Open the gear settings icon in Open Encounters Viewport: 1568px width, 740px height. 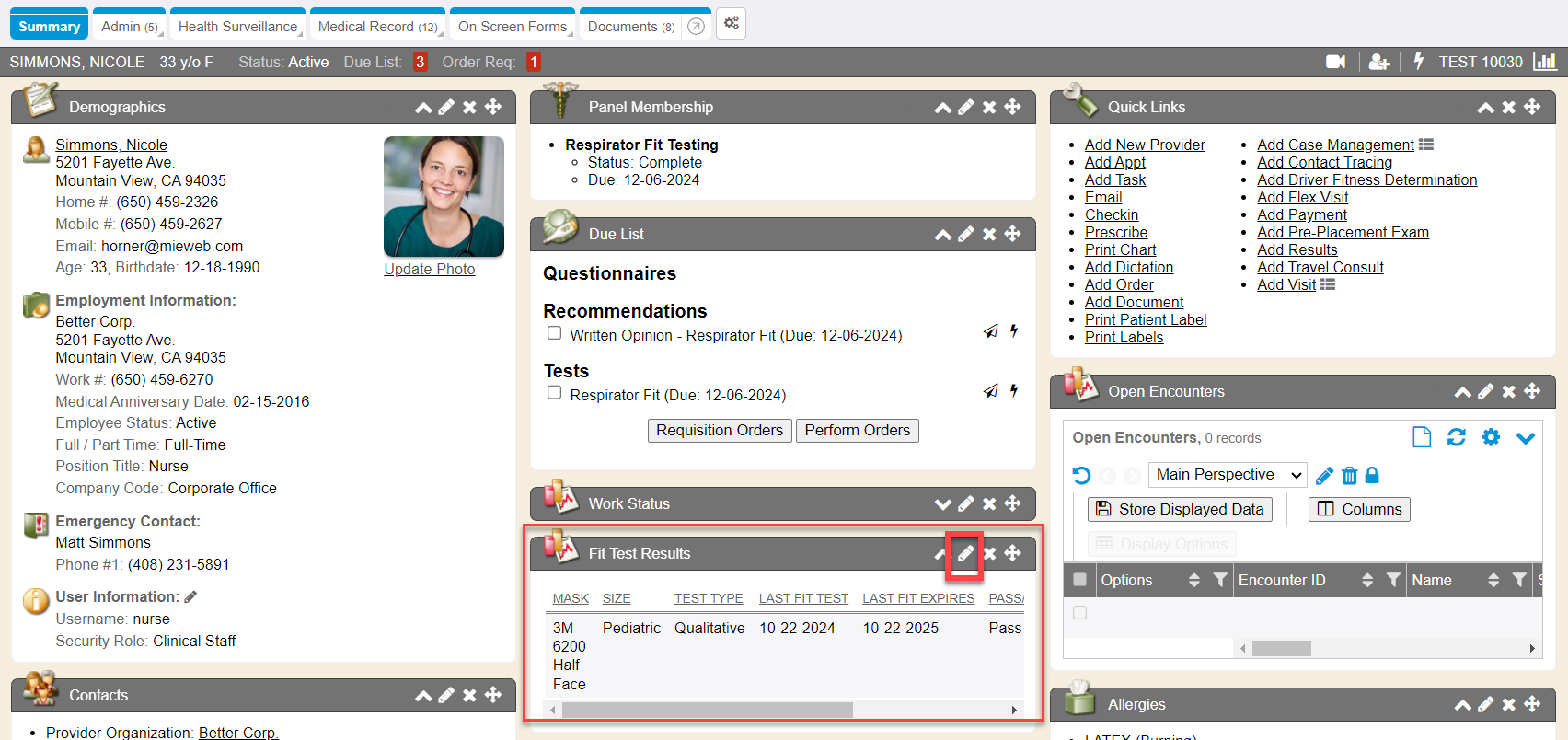pyautogui.click(x=1491, y=437)
